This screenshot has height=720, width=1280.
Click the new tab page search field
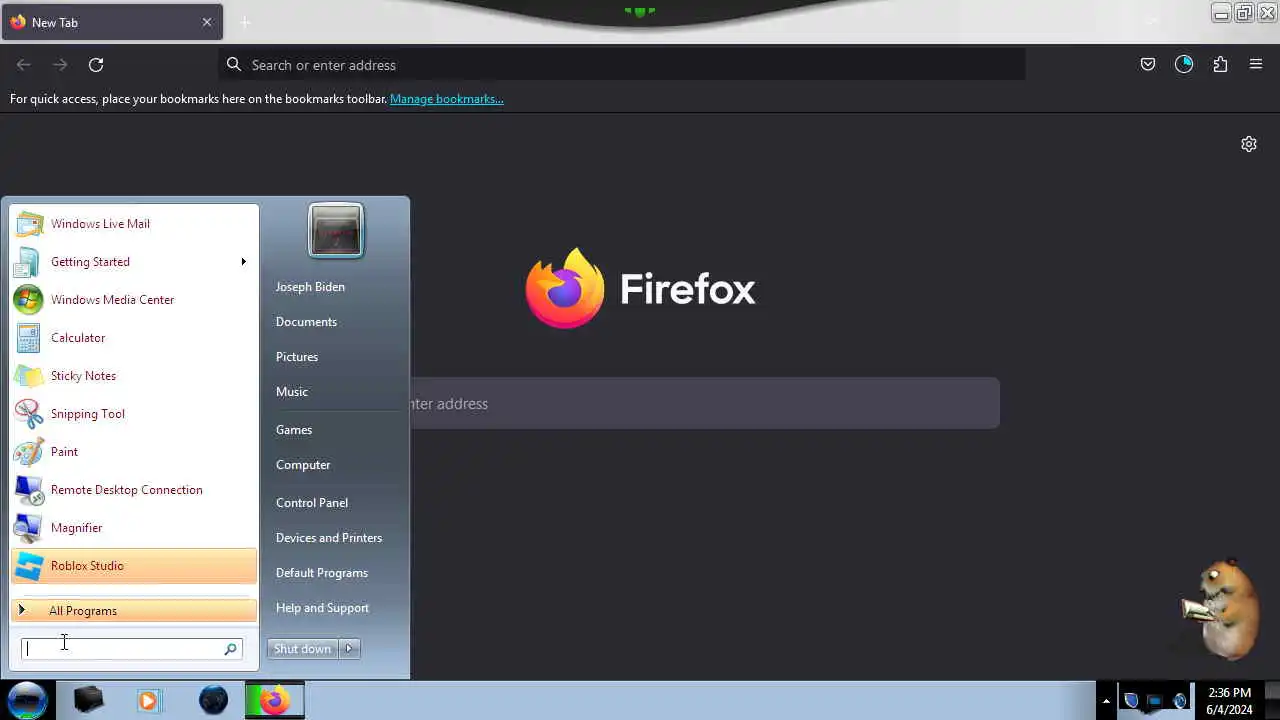coord(705,404)
